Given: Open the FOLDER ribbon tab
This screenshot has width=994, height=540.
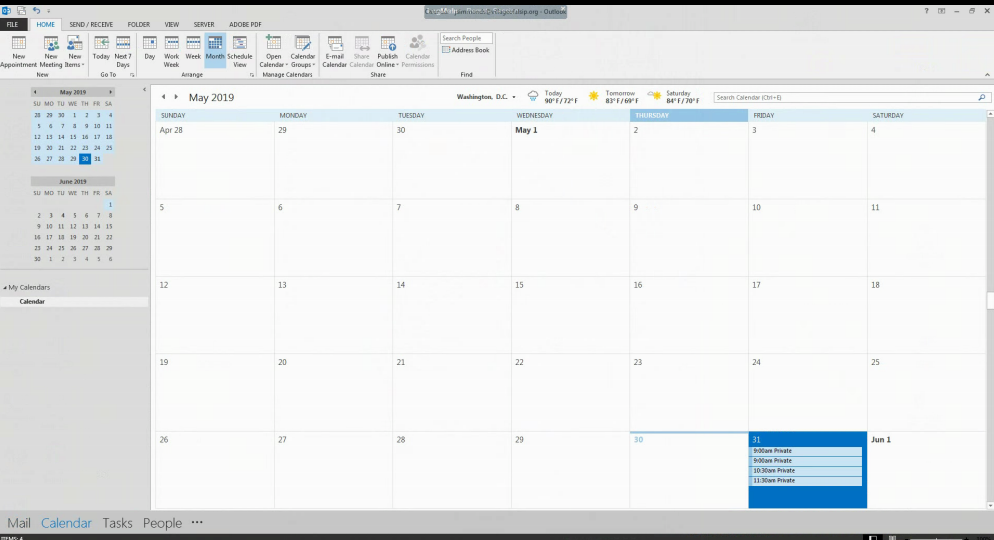Looking at the screenshot, I should (x=138, y=25).
